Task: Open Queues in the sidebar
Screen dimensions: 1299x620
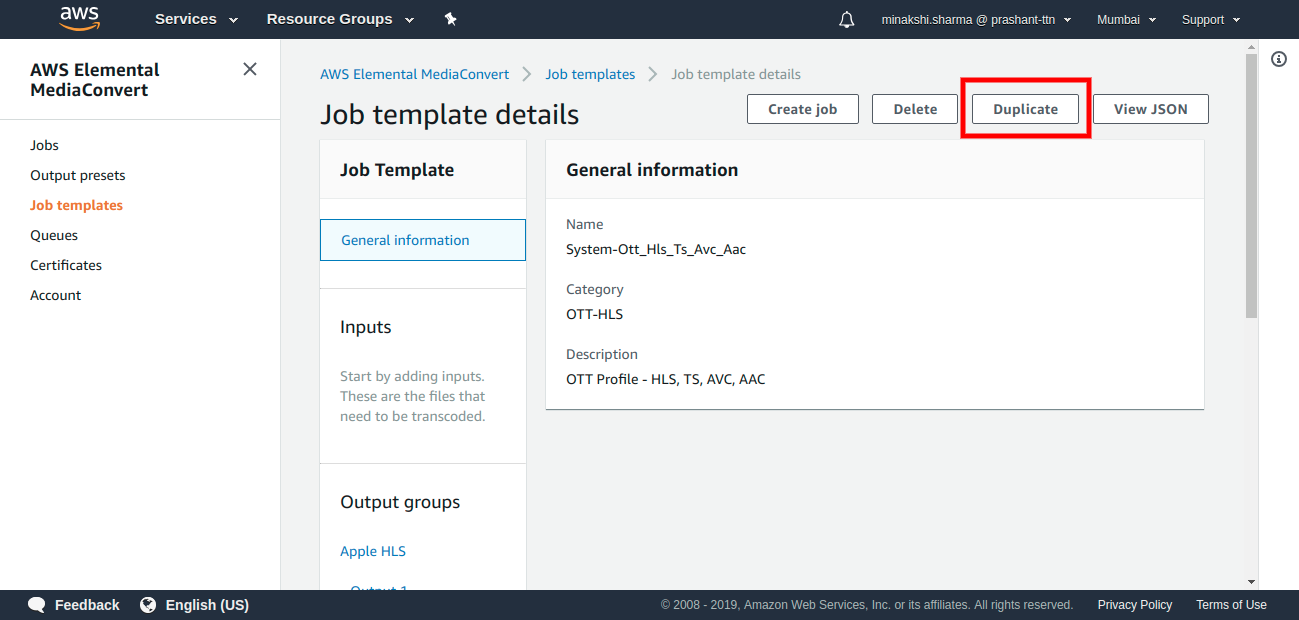Action: pyautogui.click(x=54, y=235)
